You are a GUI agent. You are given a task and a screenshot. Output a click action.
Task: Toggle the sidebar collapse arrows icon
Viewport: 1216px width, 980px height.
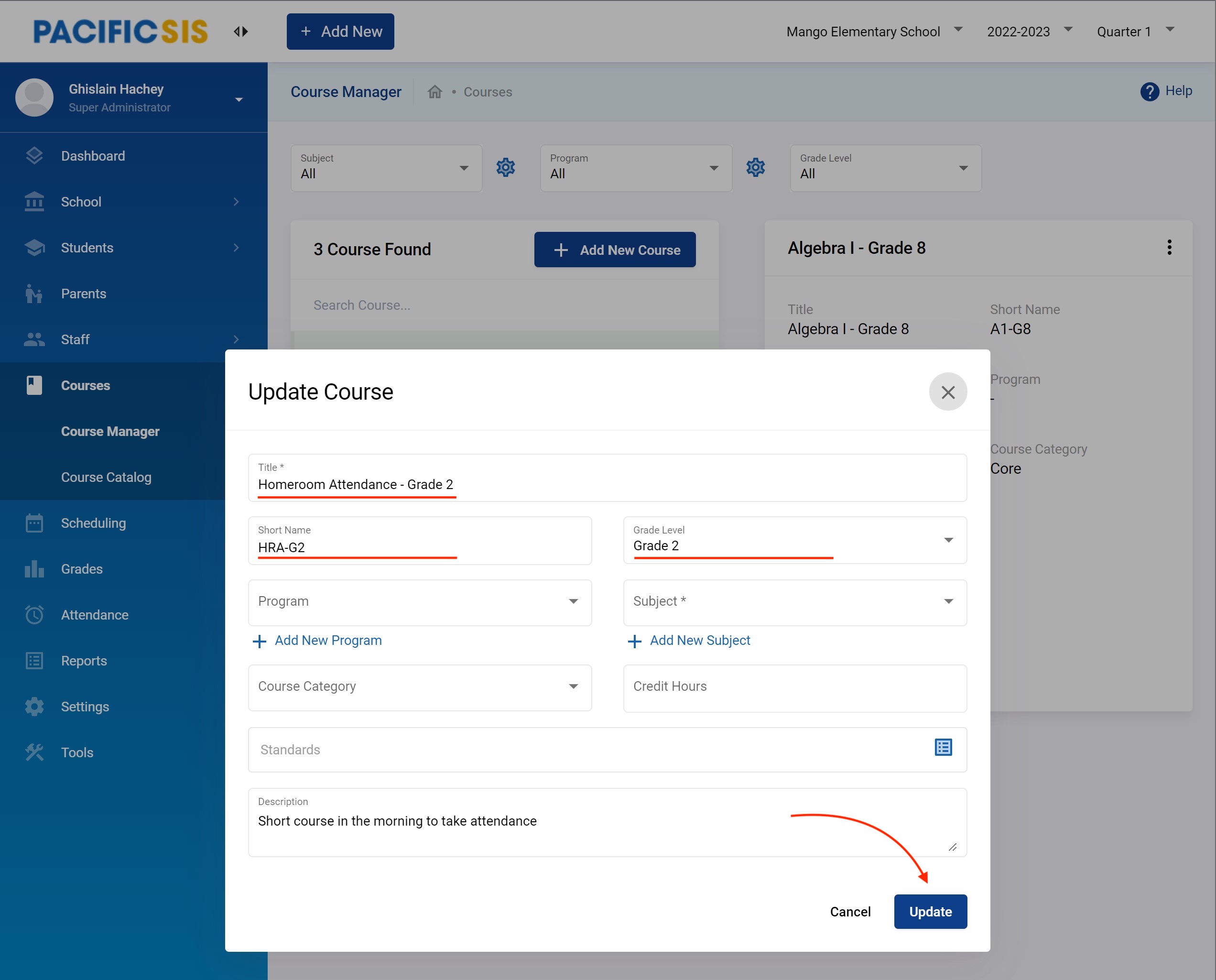pyautogui.click(x=241, y=32)
